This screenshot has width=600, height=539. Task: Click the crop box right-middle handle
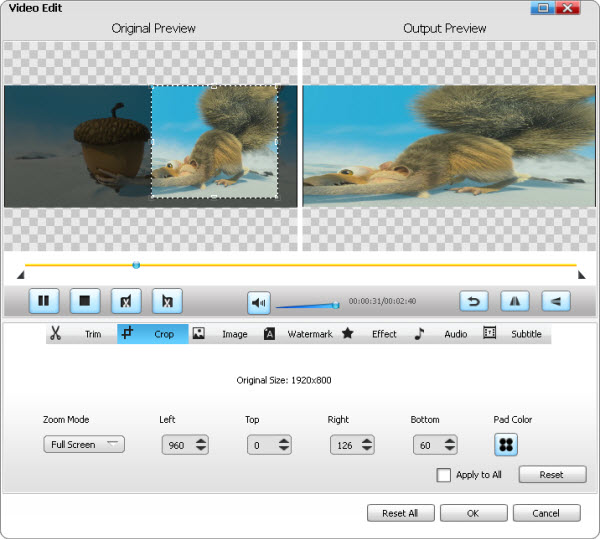click(x=277, y=142)
